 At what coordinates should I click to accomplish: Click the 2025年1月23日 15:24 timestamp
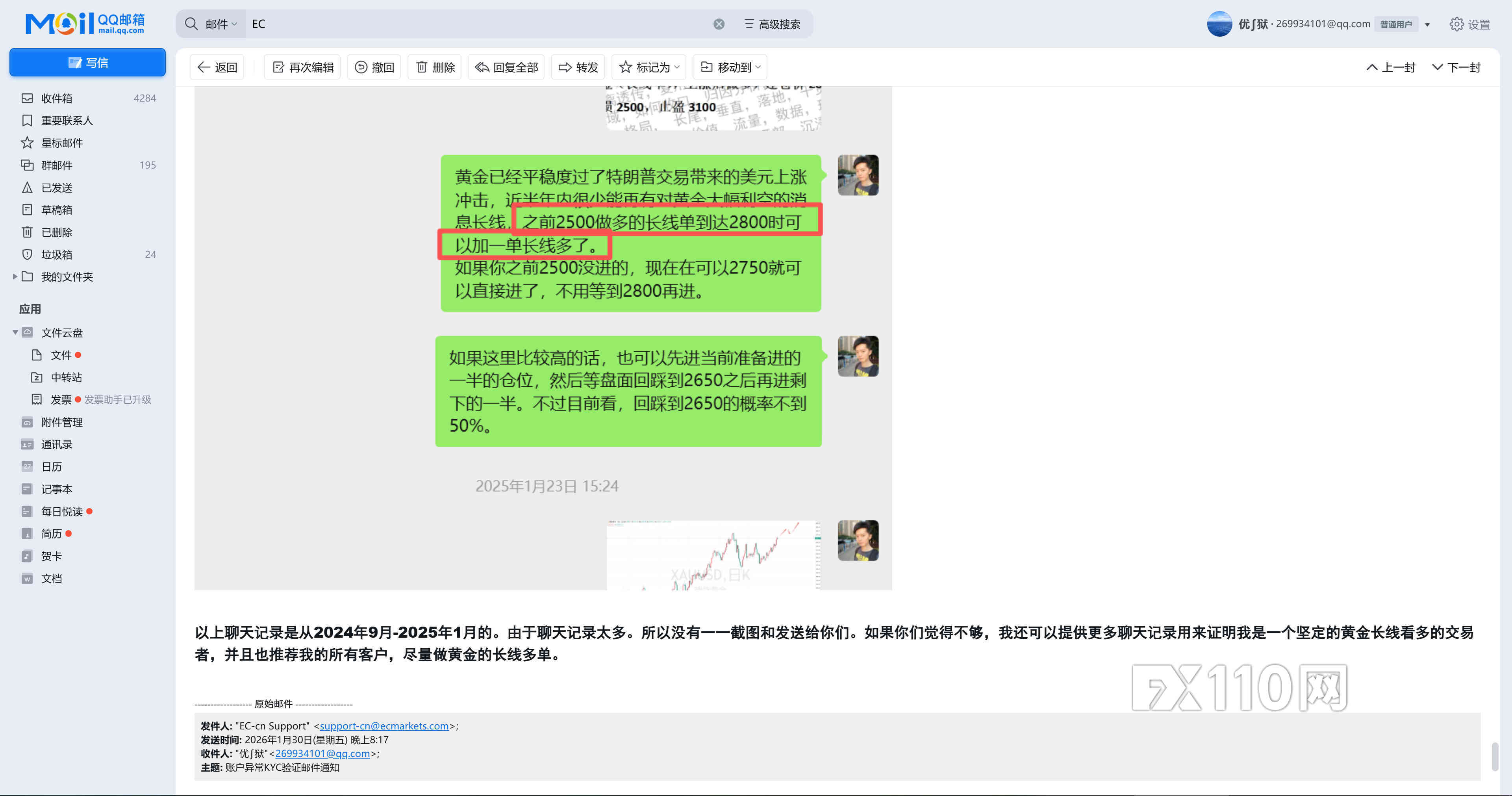pyautogui.click(x=547, y=486)
